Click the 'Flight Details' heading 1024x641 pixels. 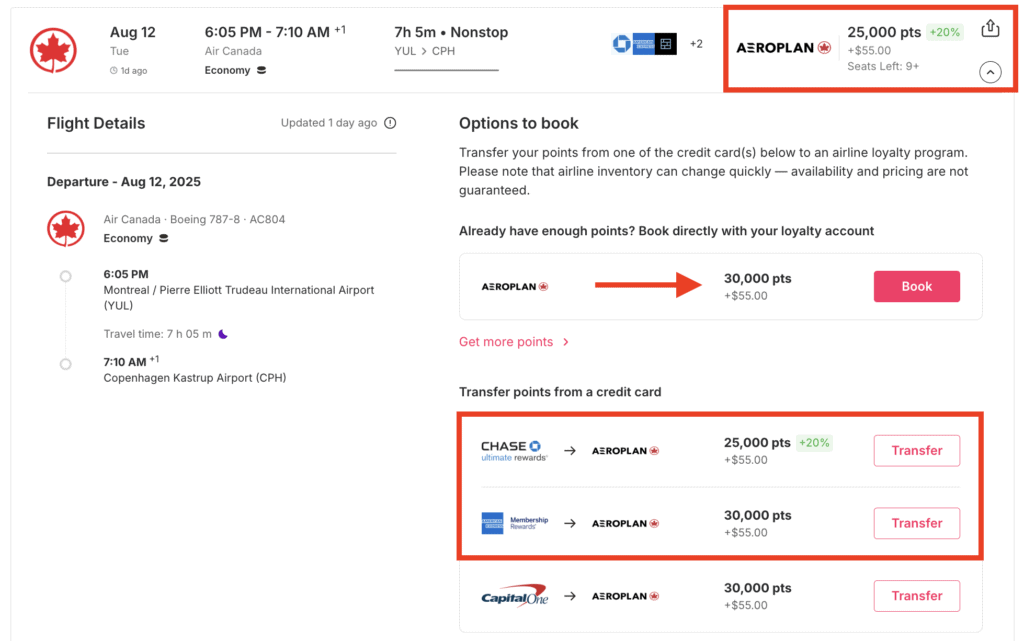pyautogui.click(x=96, y=123)
